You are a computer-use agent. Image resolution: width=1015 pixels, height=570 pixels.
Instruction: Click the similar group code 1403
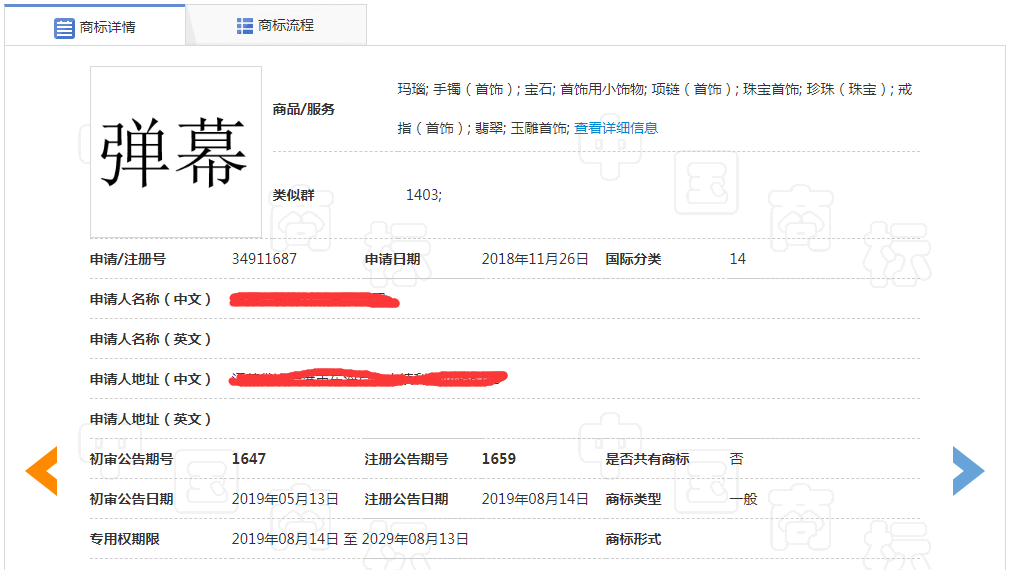[423, 195]
